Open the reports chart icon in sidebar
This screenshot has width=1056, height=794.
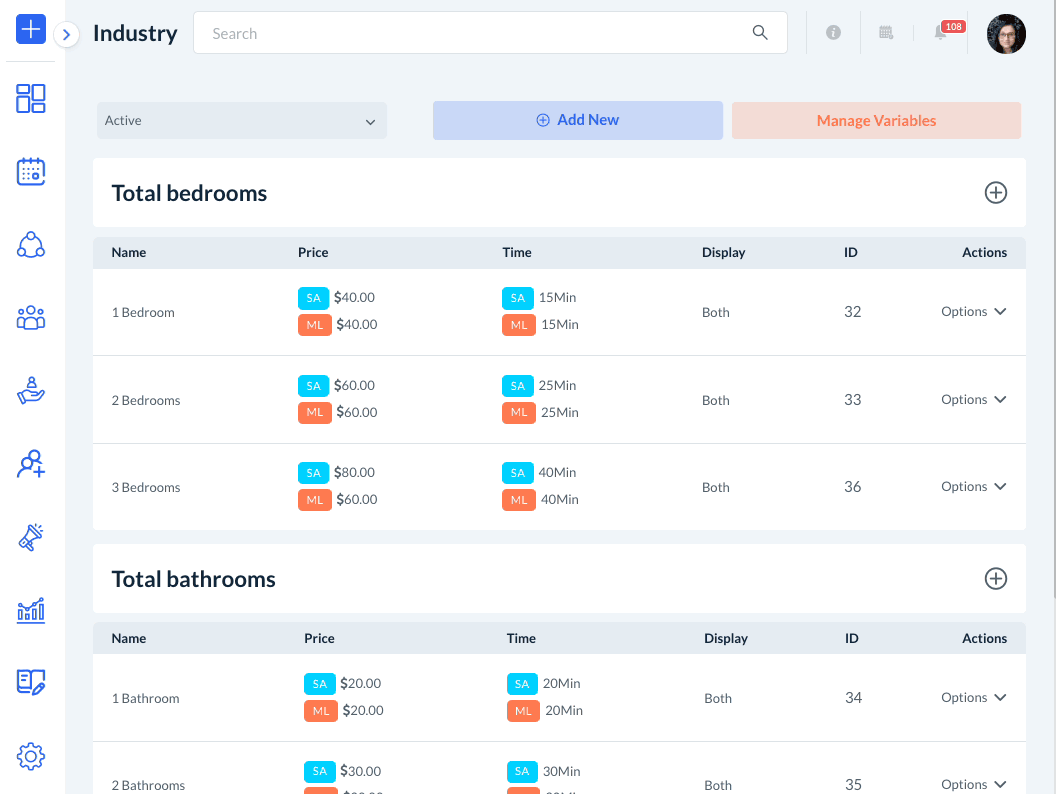[x=31, y=610]
